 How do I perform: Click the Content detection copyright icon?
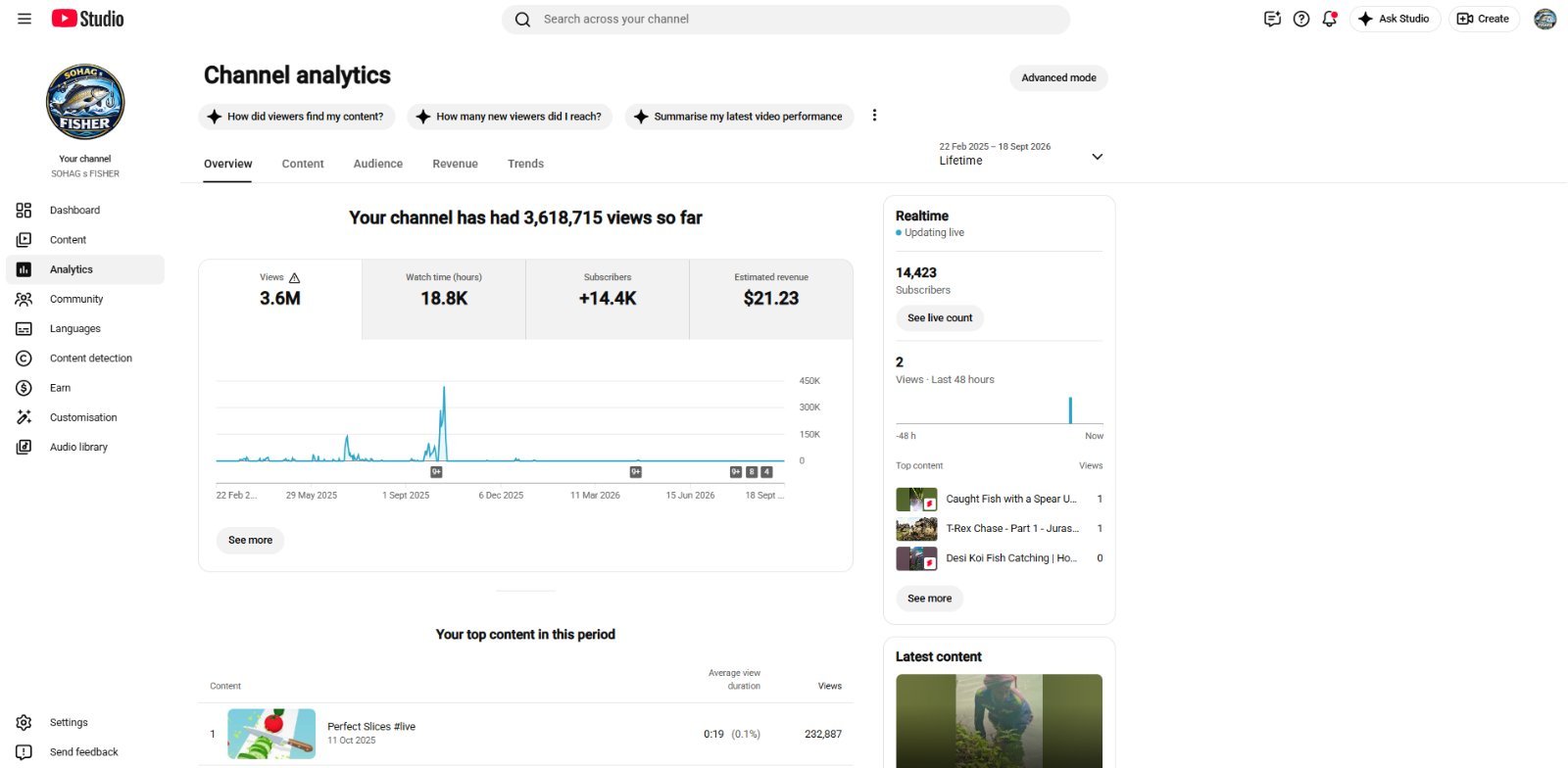coord(24,359)
